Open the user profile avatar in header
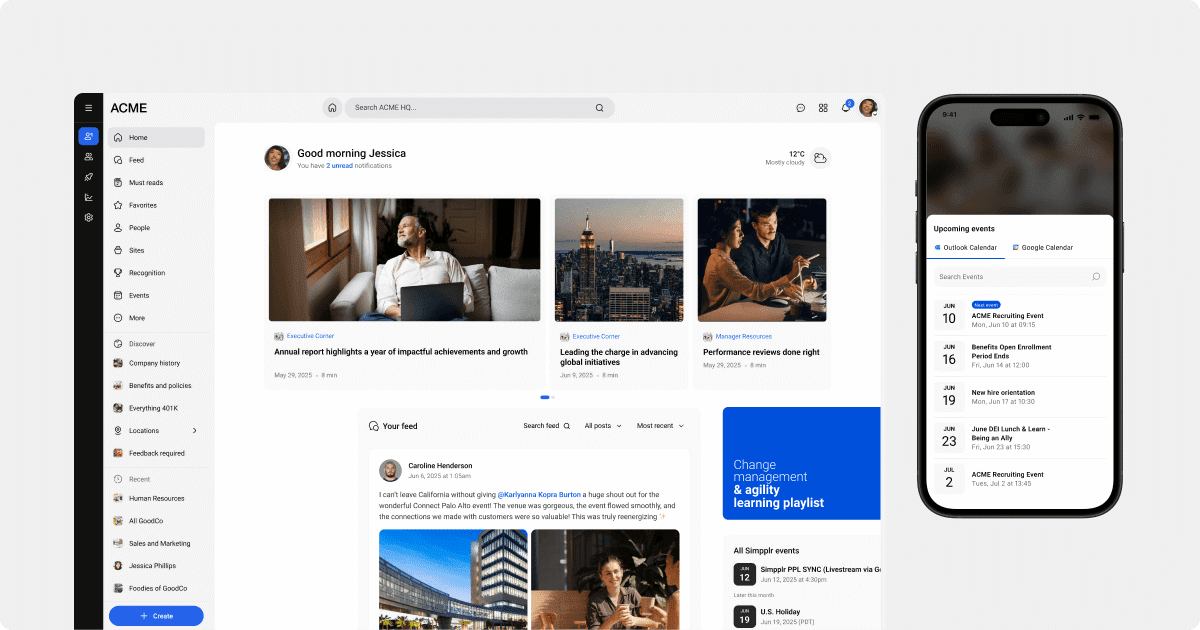This screenshot has width=1200, height=630. [x=868, y=108]
